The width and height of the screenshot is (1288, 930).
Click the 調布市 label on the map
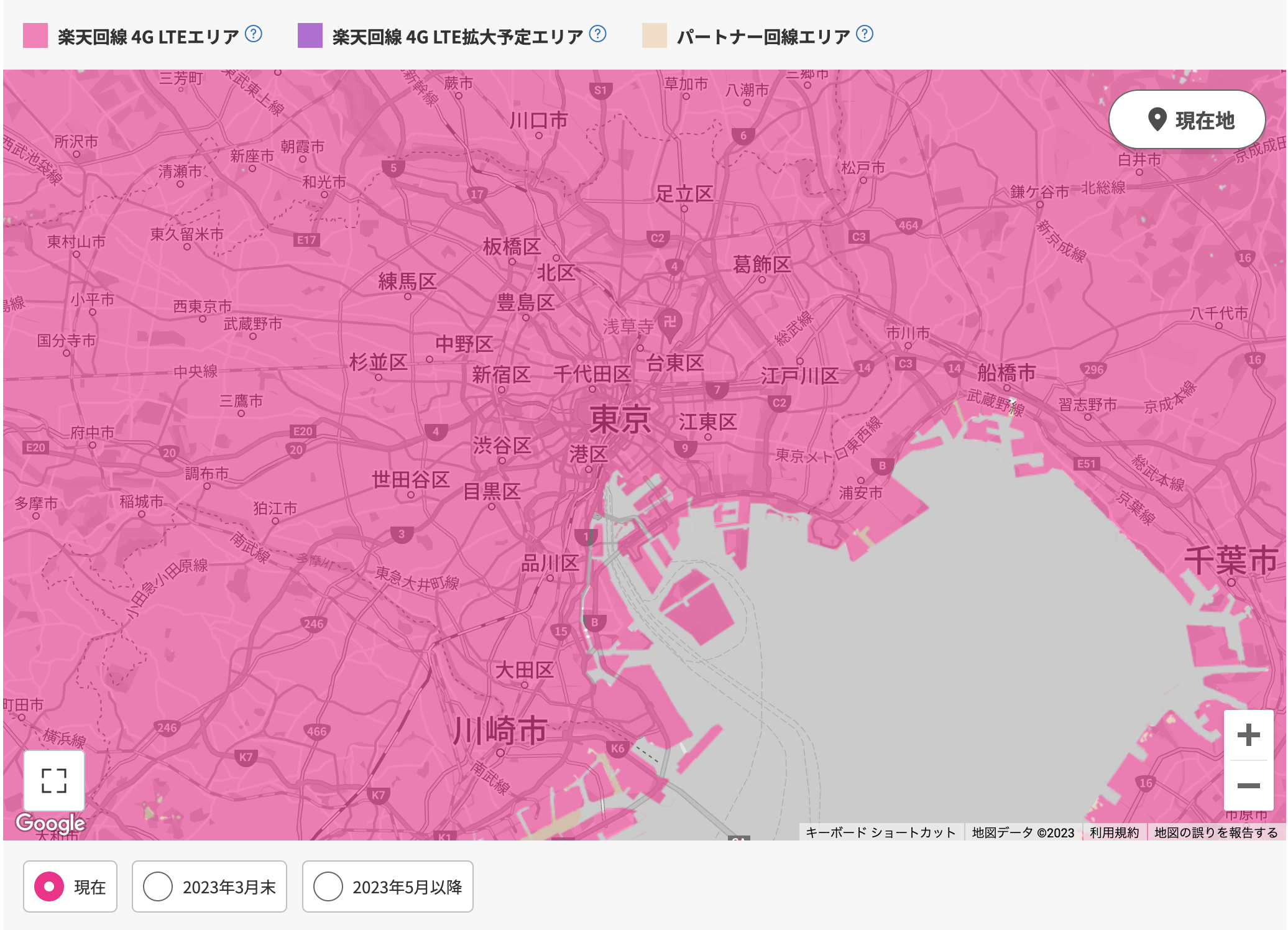coord(206,473)
